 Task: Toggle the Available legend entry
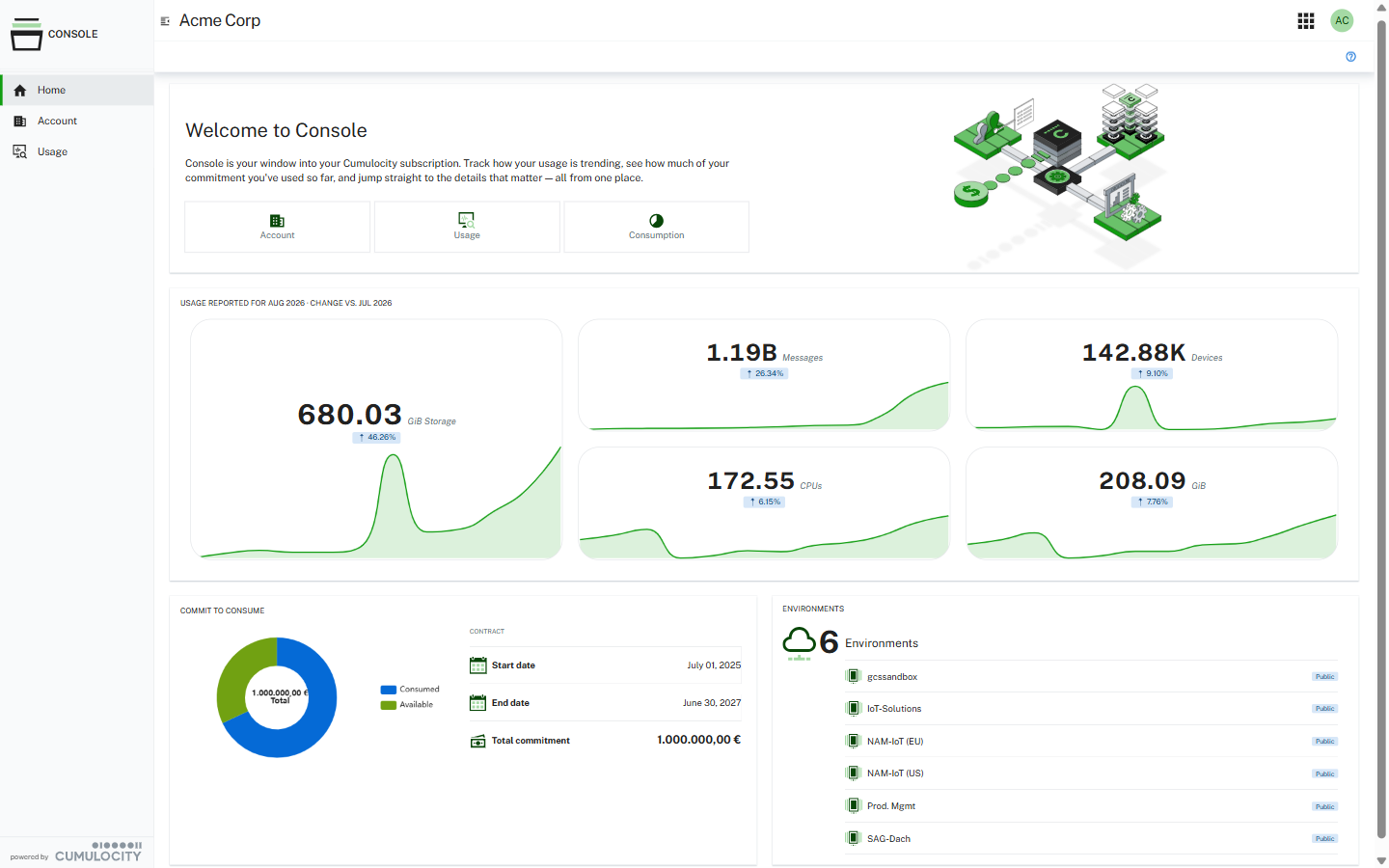click(x=407, y=705)
